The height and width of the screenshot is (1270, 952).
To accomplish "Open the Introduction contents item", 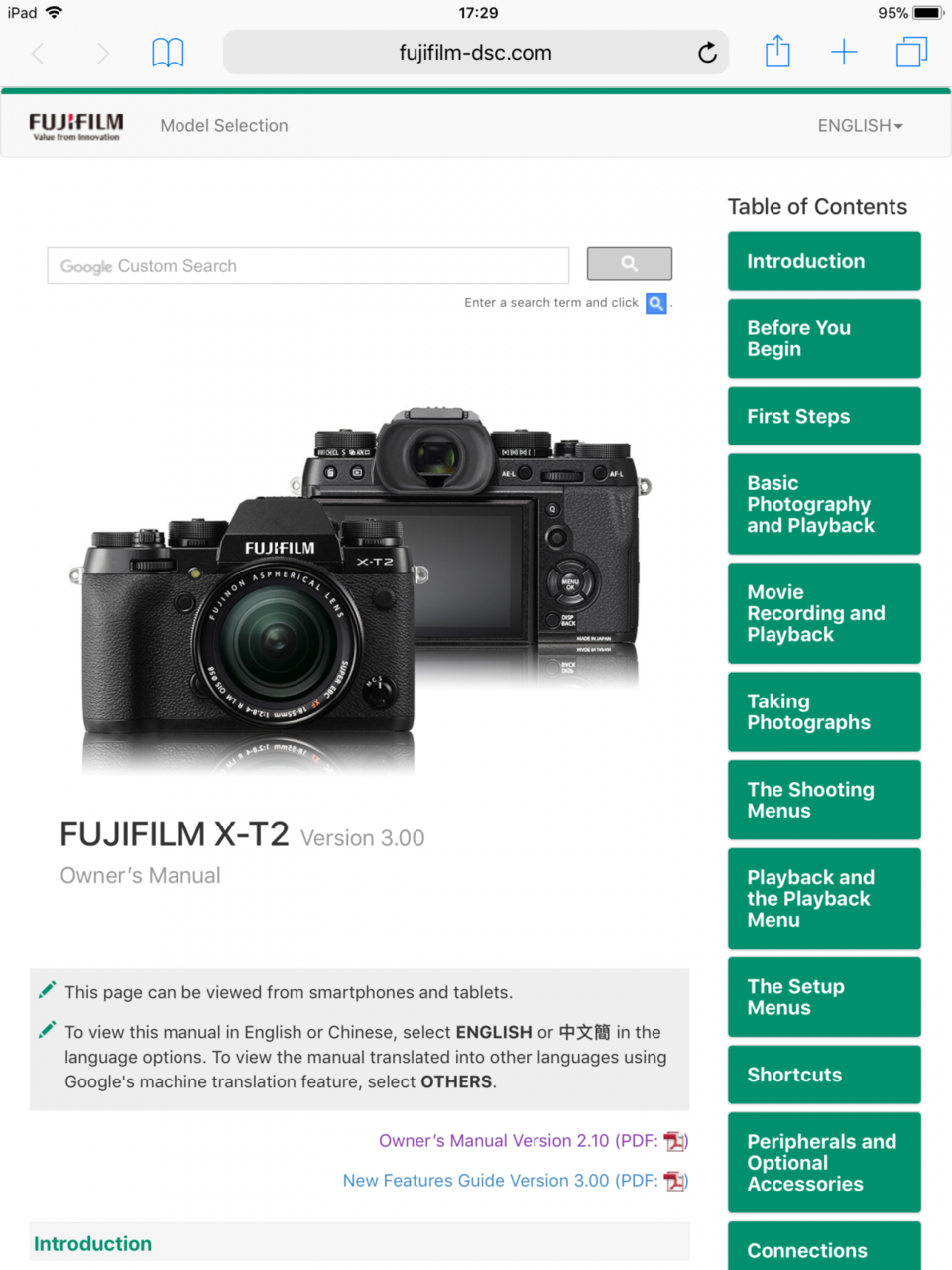I will coord(824,261).
